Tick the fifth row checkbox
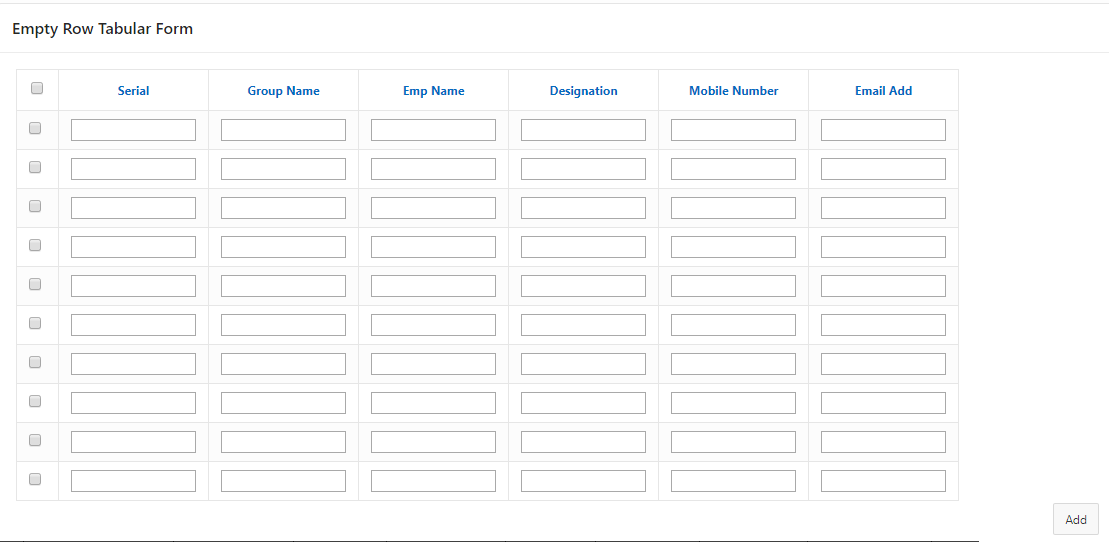1109x542 pixels. 35,284
